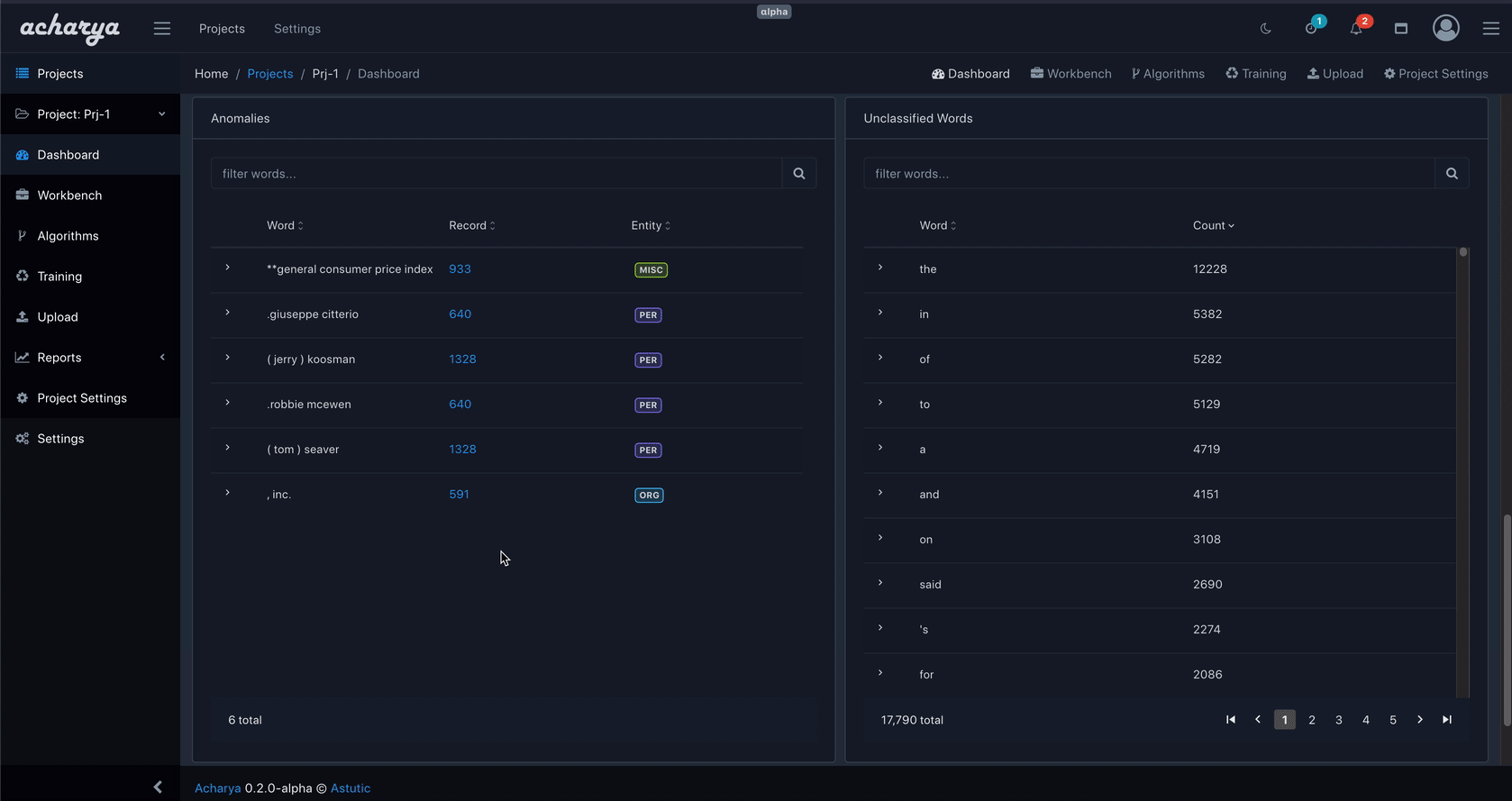The image size is (1512, 801).
Task: Collapse the sidebar using the bottom arrow
Action: tap(158, 787)
